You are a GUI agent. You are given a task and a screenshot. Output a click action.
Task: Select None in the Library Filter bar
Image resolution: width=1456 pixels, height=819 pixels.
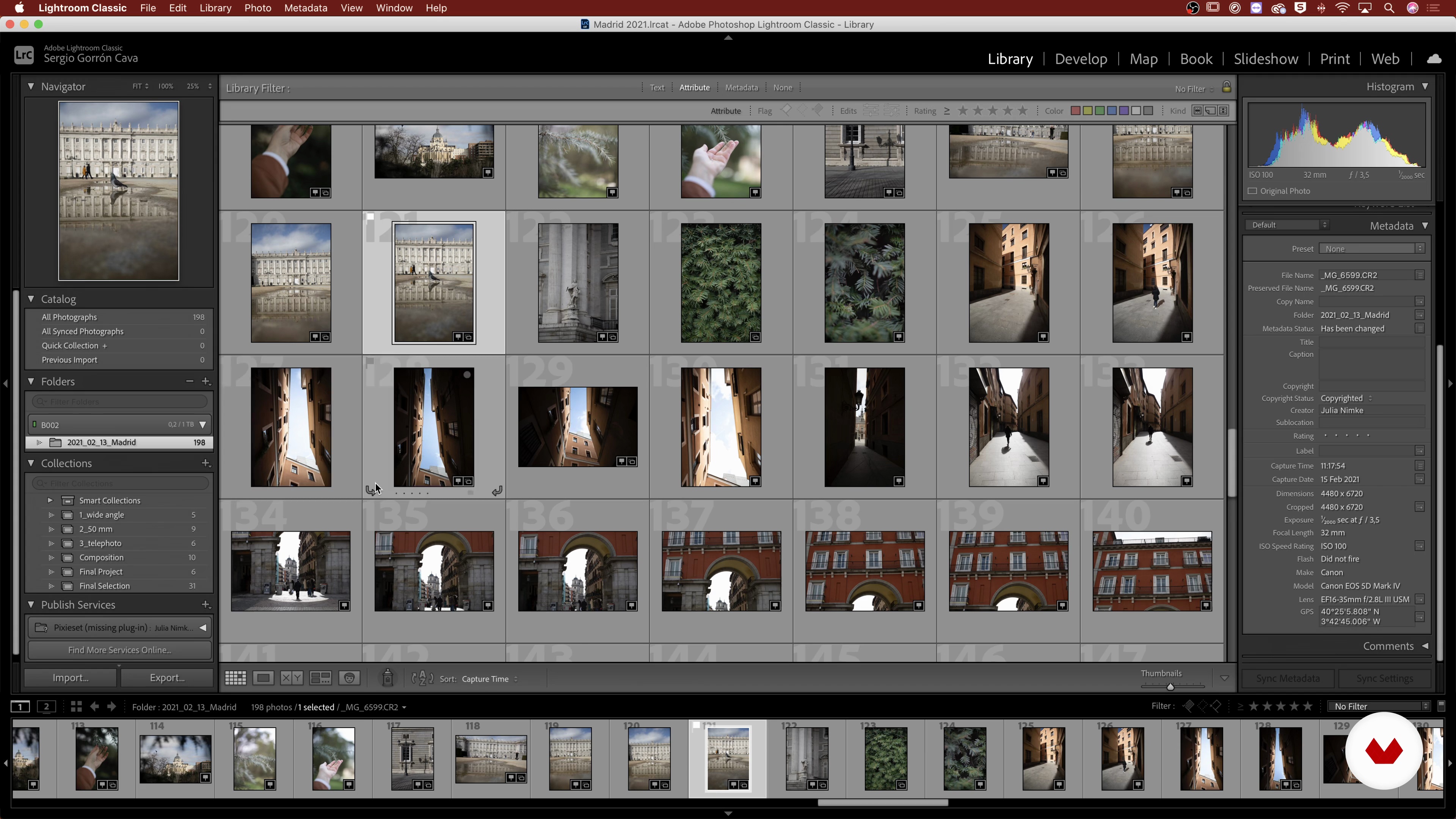[x=783, y=88]
